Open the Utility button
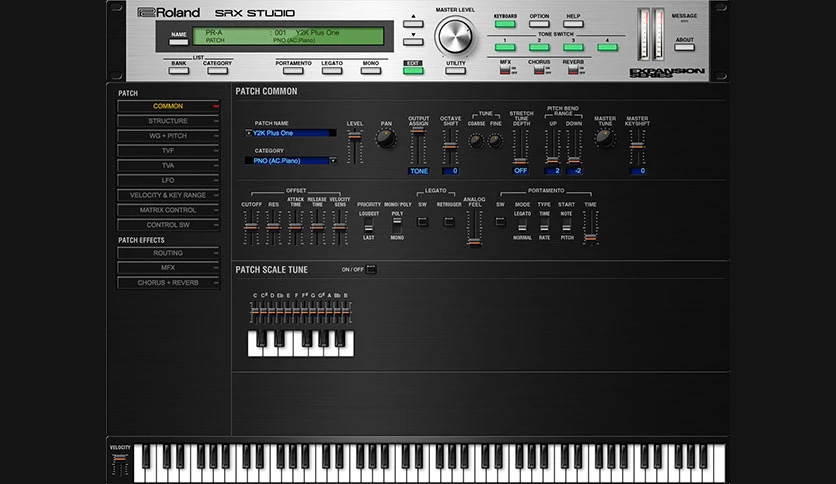 click(455, 70)
